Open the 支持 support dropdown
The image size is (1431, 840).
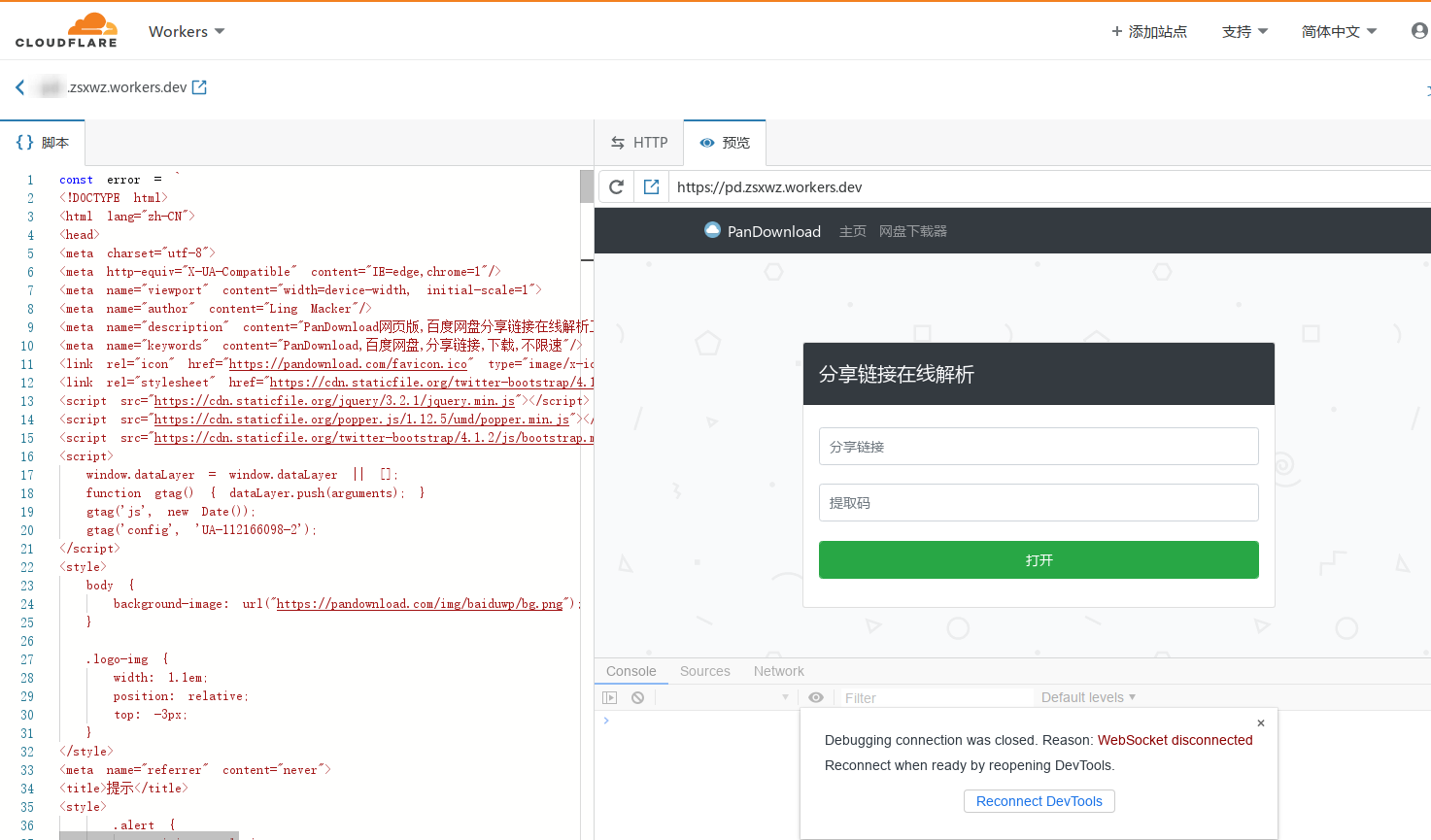[x=1244, y=31]
